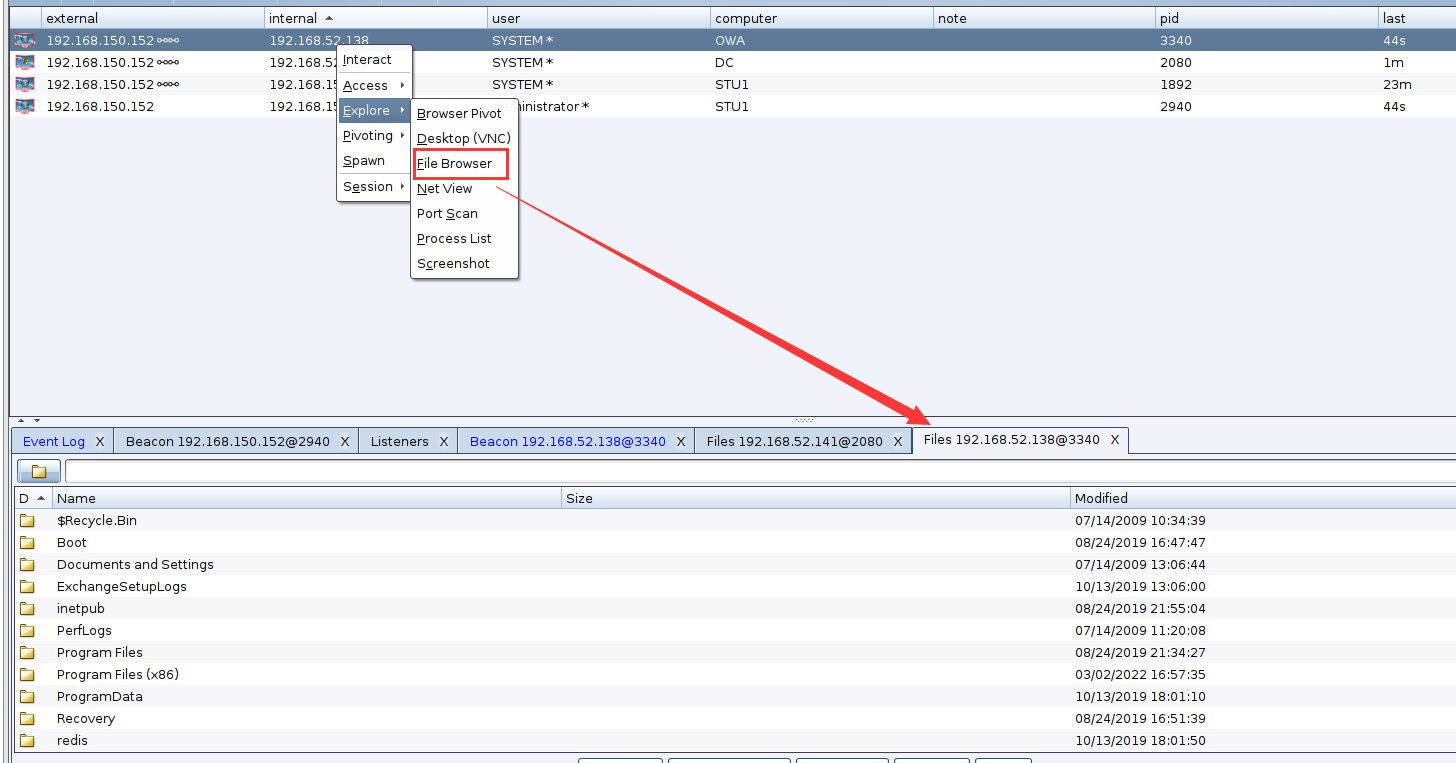Sort sessions by the pid column header
Viewport: 1456px width, 763px height.
[1266, 18]
